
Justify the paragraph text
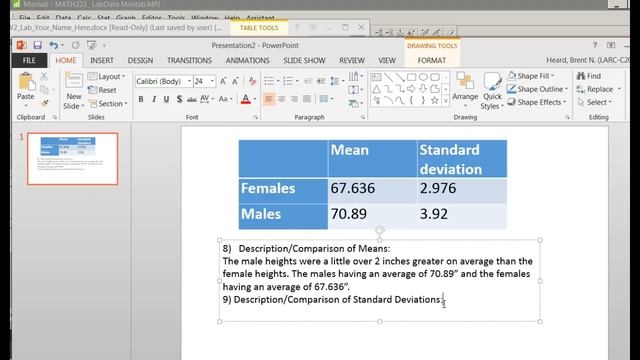(x=307, y=99)
